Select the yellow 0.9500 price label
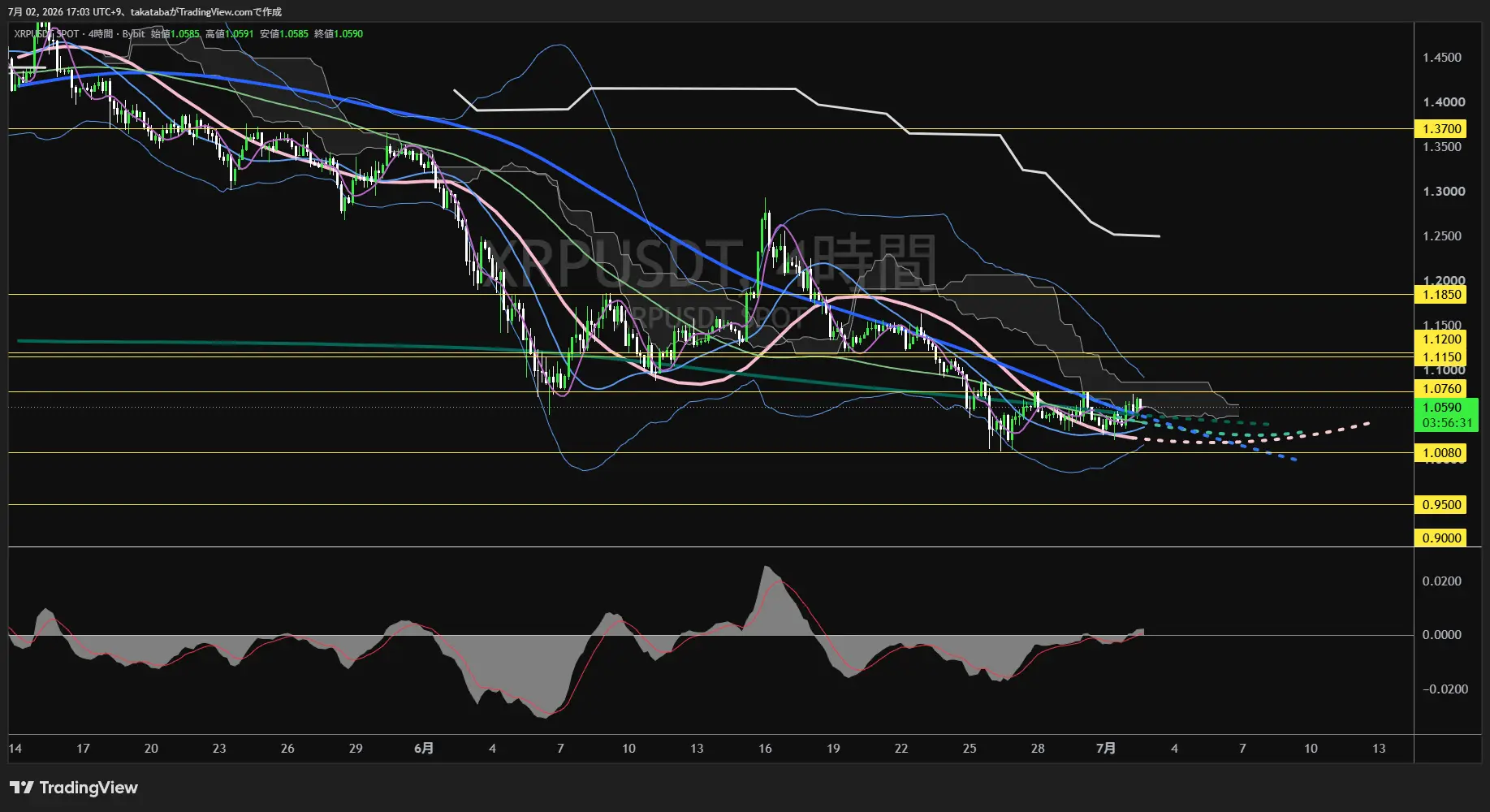 click(x=1441, y=505)
